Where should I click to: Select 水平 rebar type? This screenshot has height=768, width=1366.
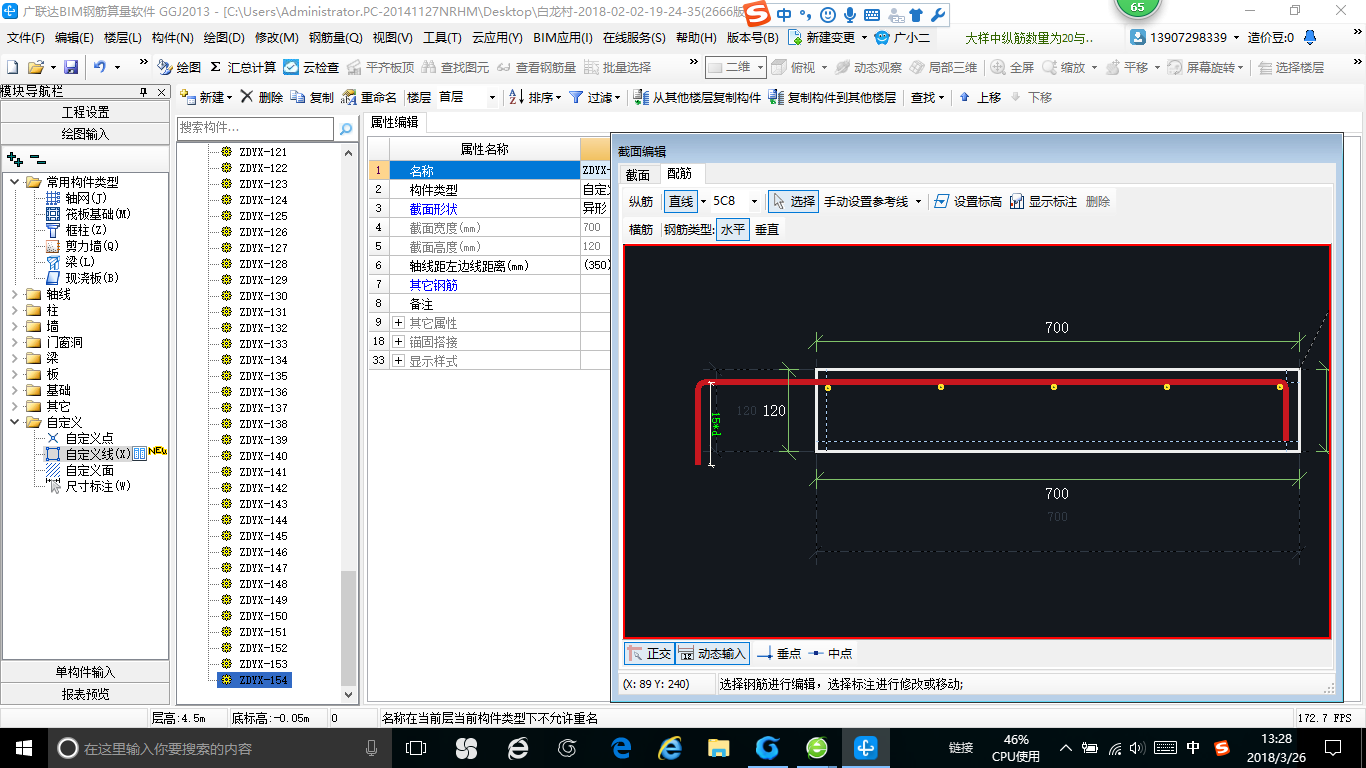point(733,229)
